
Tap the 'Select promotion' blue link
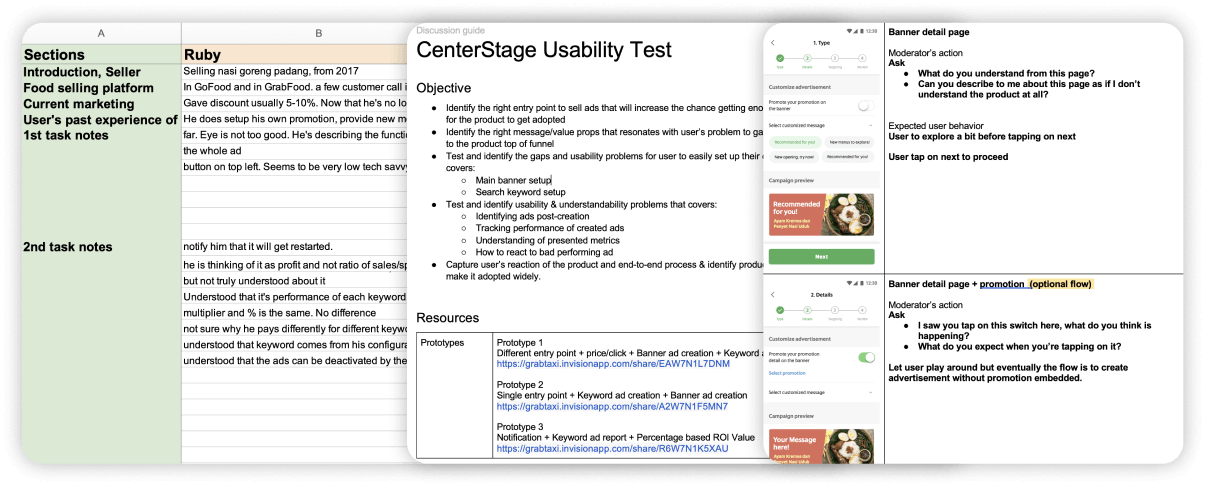click(788, 373)
